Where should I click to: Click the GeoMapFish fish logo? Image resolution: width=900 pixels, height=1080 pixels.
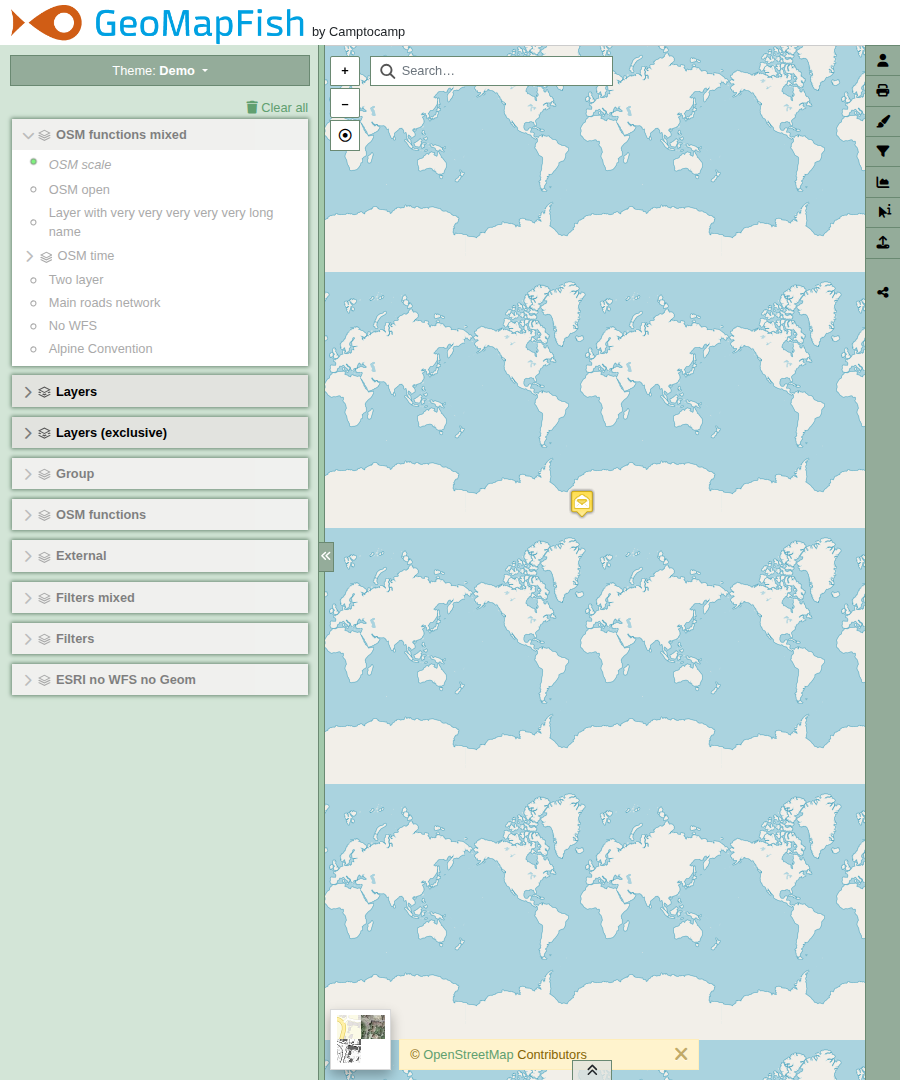(x=47, y=23)
